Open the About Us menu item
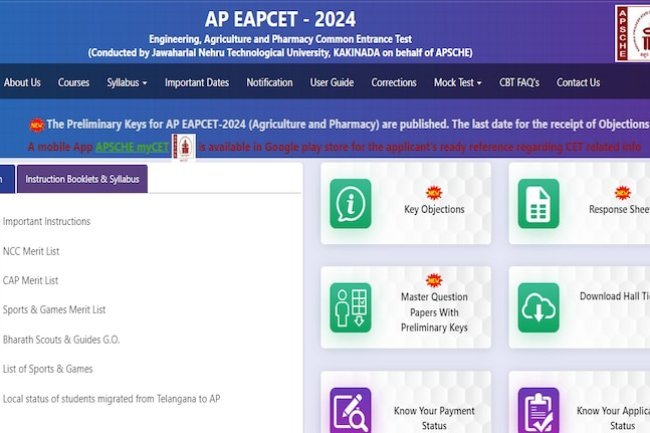The width and height of the screenshot is (650, 433). point(22,82)
